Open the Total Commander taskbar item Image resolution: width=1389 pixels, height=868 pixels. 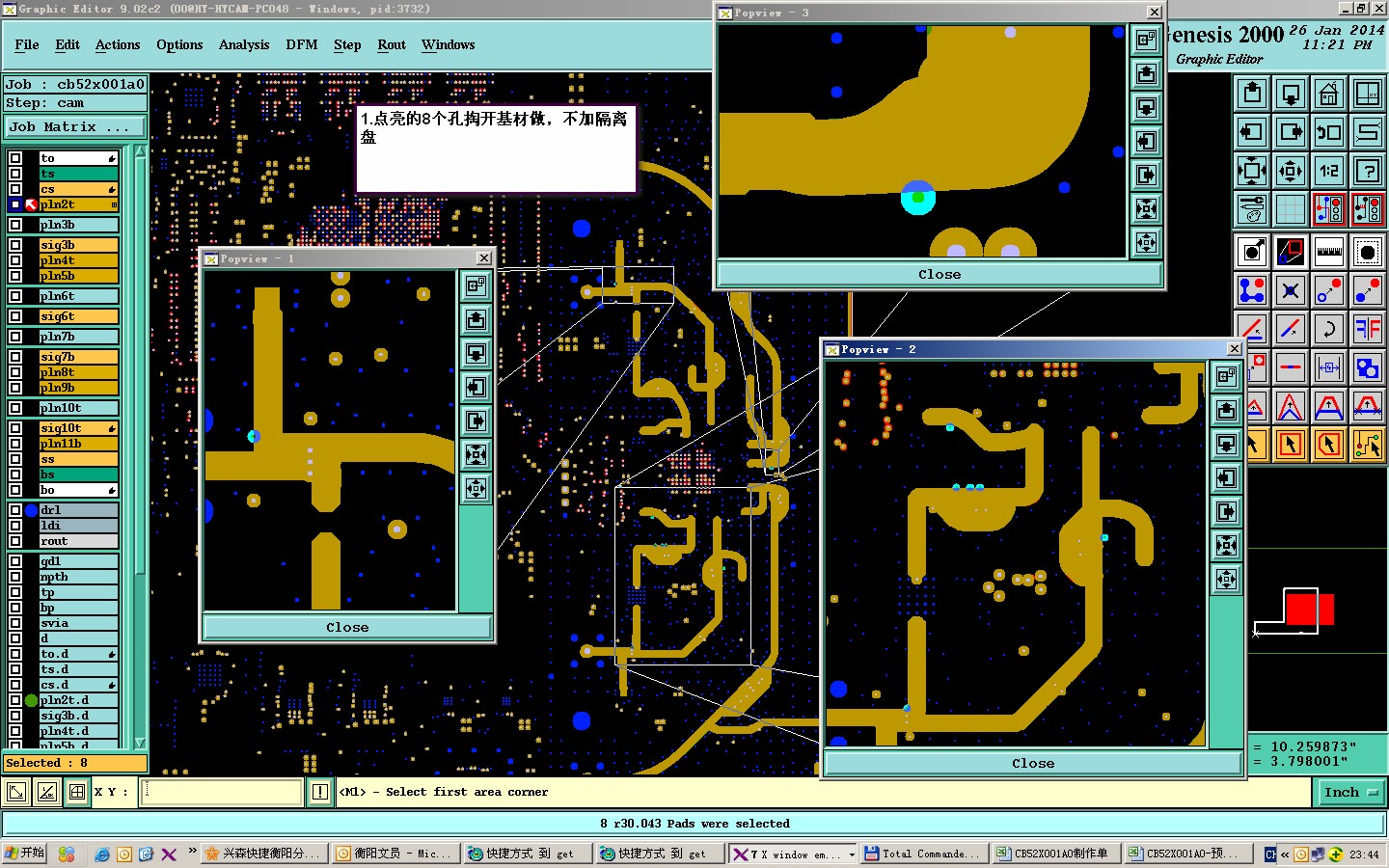(922, 854)
